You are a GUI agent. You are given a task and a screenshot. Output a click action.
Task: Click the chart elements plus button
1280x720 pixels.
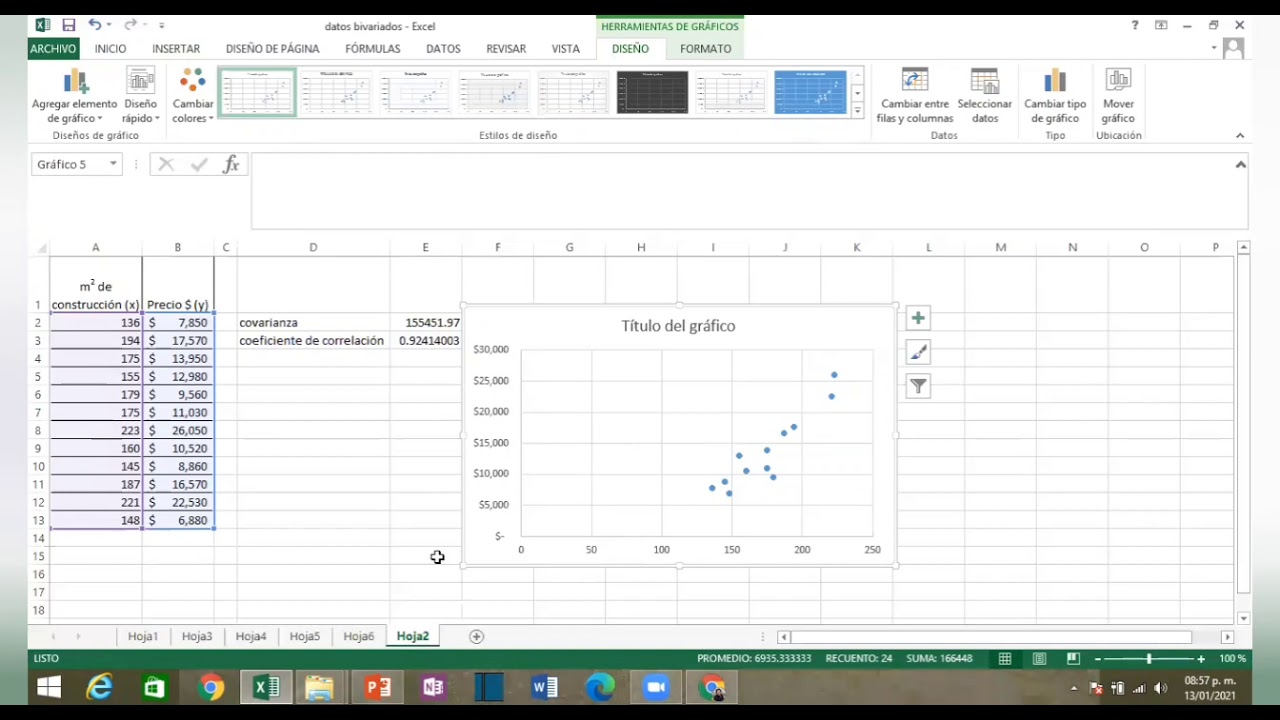point(918,318)
